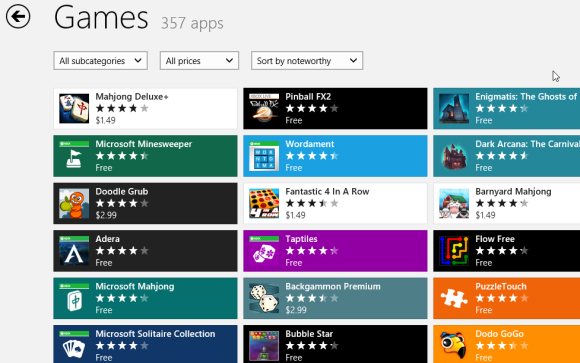Click the Flow Free title text
The width and height of the screenshot is (580, 363).
(x=495, y=239)
